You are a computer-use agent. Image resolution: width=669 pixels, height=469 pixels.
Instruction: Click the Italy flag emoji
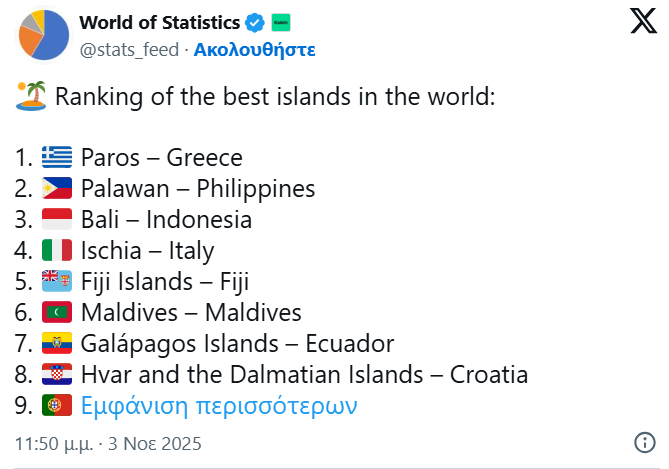point(57,251)
